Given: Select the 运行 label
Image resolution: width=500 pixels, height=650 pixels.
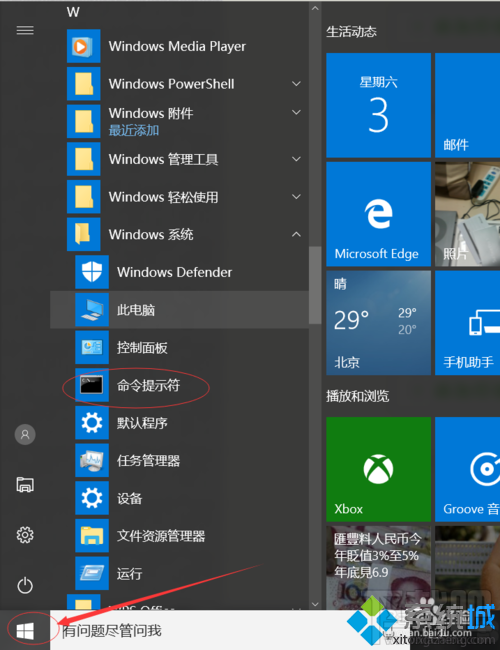Looking at the screenshot, I should [x=129, y=574].
